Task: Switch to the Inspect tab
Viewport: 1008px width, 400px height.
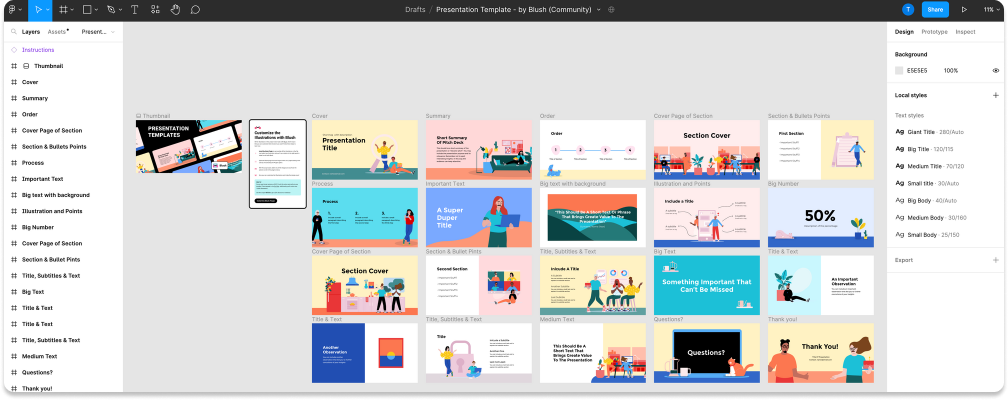Action: click(965, 32)
